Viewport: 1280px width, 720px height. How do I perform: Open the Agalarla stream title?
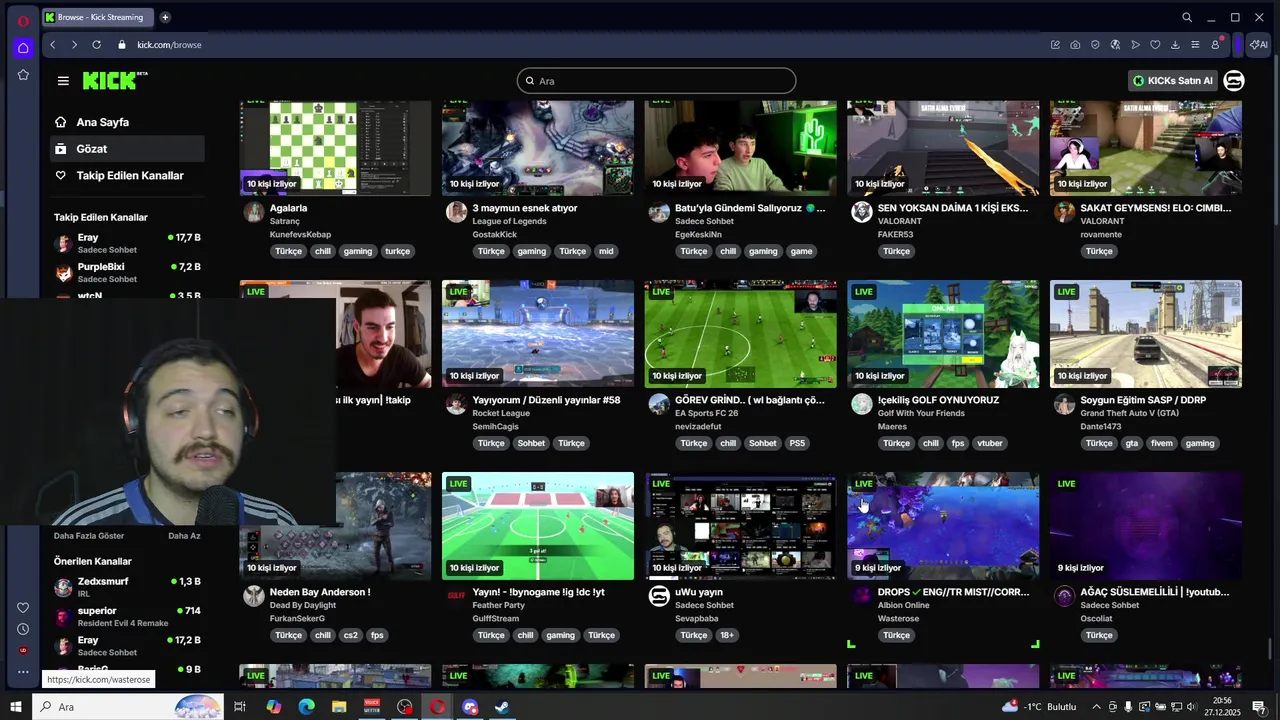coord(288,208)
